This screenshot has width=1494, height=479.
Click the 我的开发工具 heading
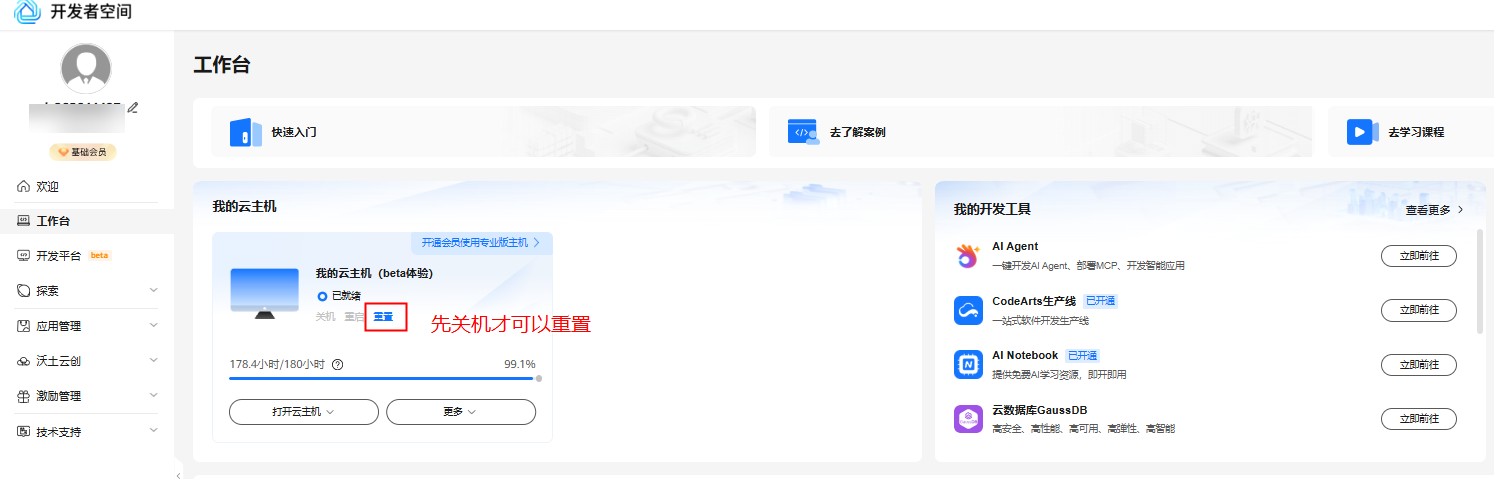click(x=992, y=210)
